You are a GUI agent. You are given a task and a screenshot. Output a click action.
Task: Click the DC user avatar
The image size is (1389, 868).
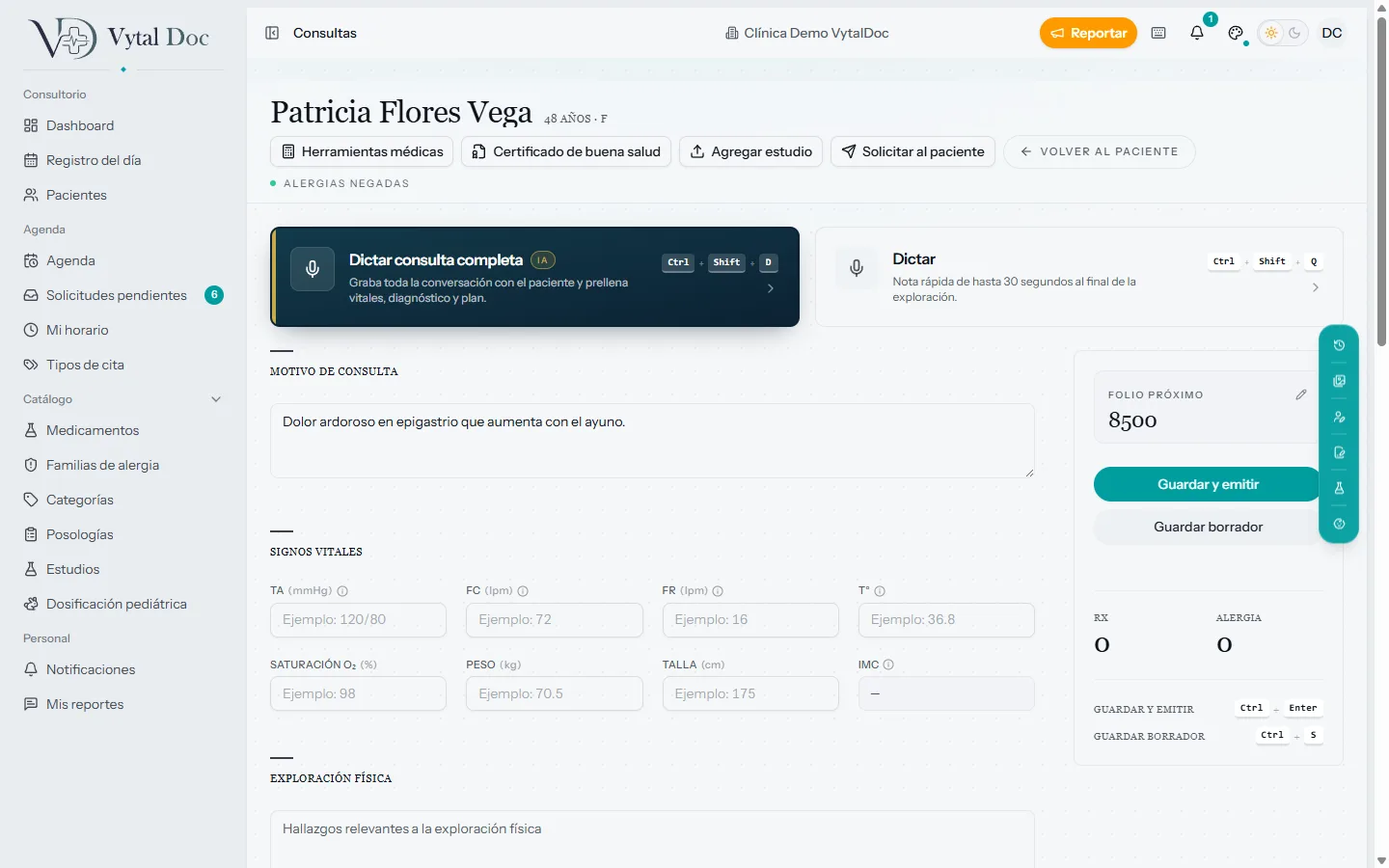pyautogui.click(x=1332, y=33)
